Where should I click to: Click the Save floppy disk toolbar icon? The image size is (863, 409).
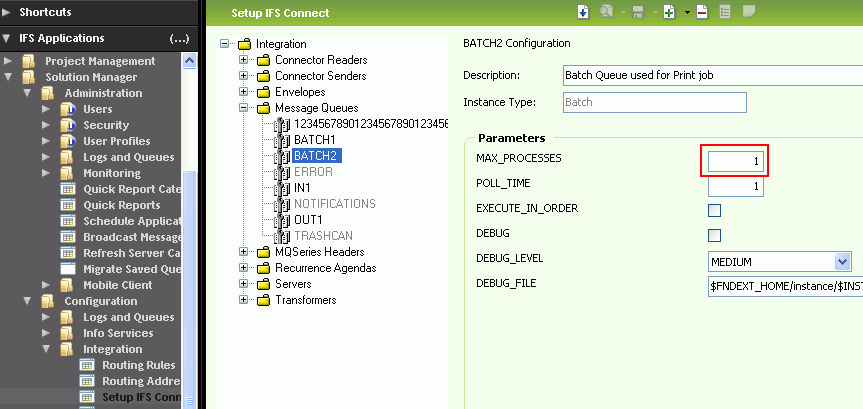(636, 12)
